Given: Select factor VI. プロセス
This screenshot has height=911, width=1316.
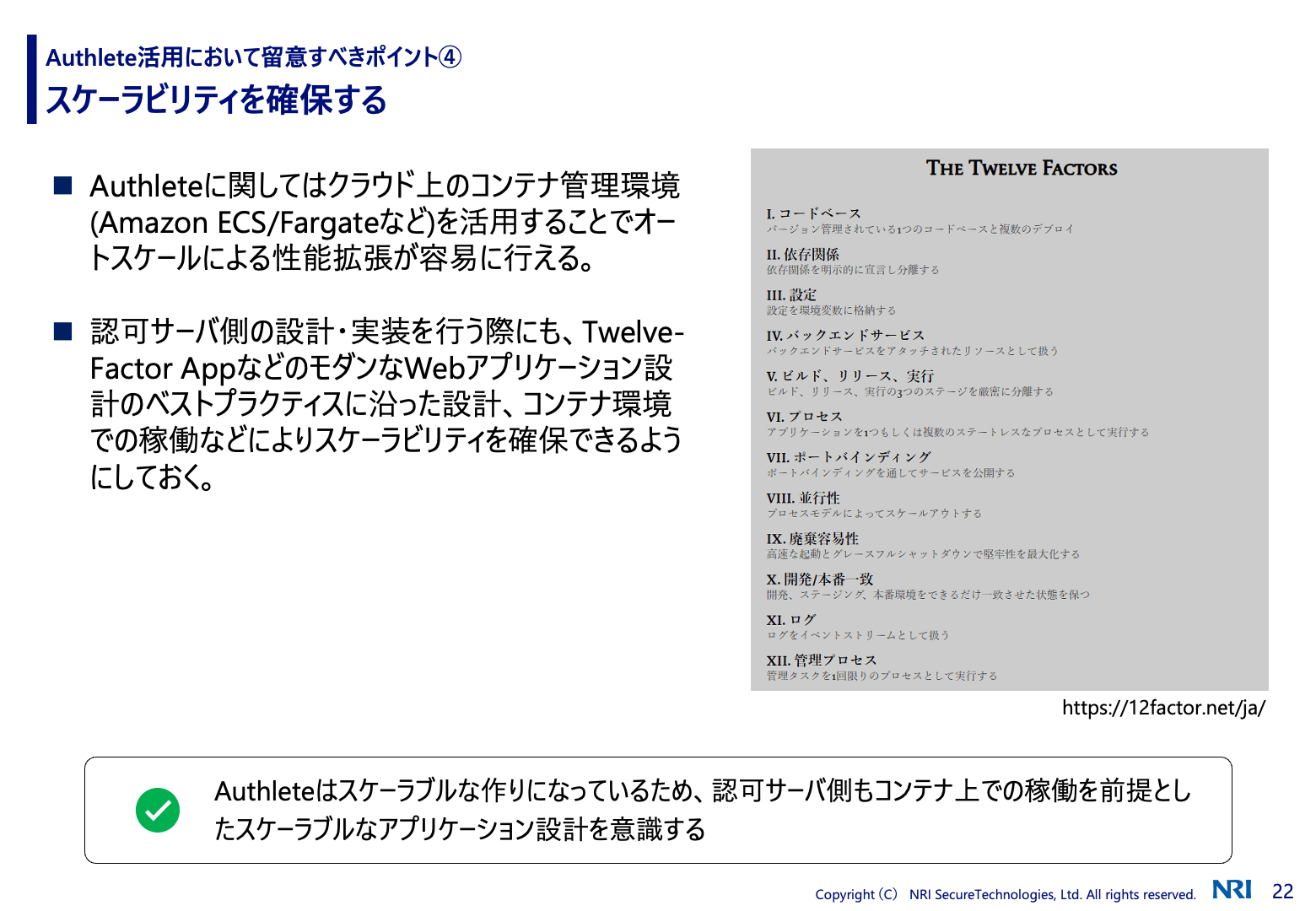Looking at the screenshot, I should 804,416.
